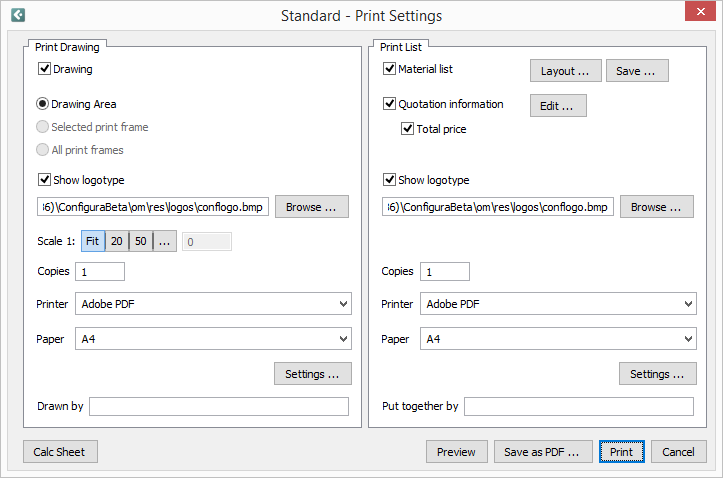The height and width of the screenshot is (478, 723).
Task: Toggle the Quotation information checkbox
Action: coord(390,104)
